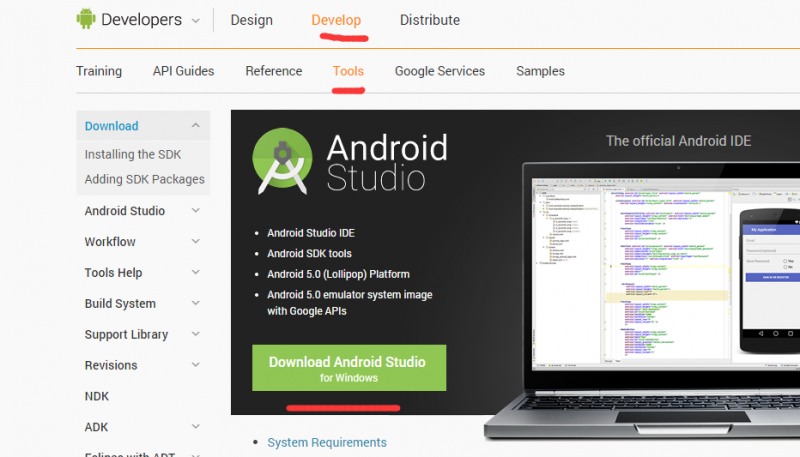Open the Developers dropdown arrow
800x457 pixels.
pyautogui.click(x=195, y=20)
